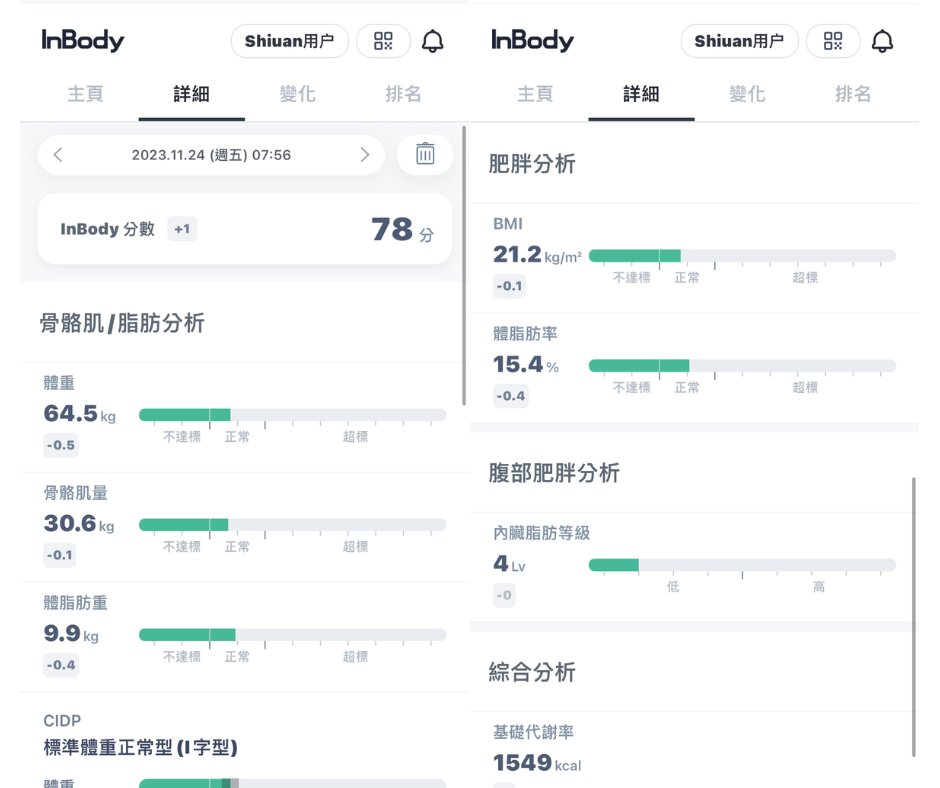Click the InBody logo in the left panel
Viewport: 940px width, 788px height.
[83, 41]
